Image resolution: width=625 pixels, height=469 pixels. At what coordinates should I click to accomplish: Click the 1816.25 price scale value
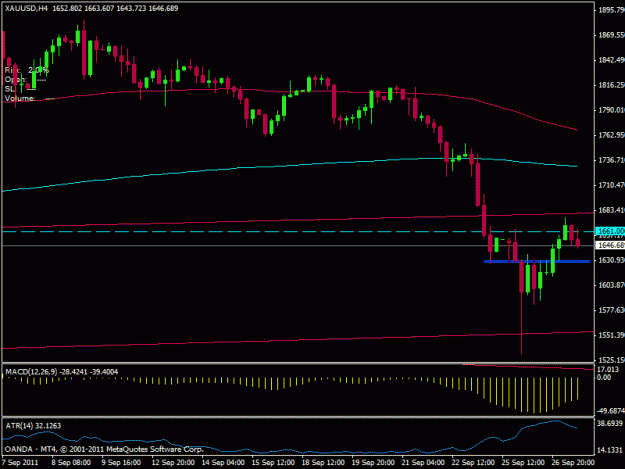(x=611, y=85)
